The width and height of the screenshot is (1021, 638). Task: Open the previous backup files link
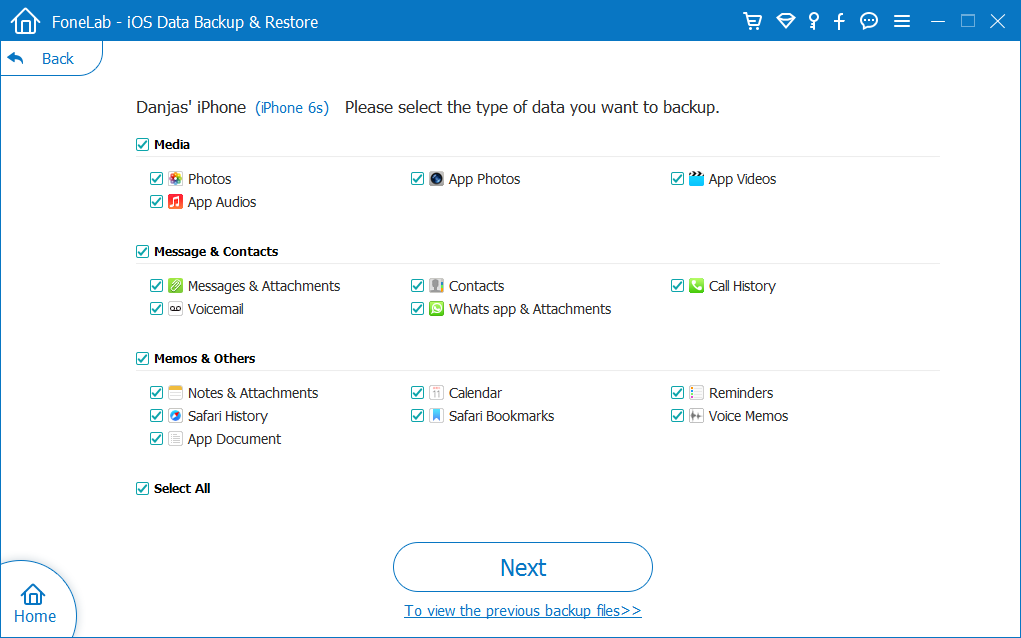point(523,611)
